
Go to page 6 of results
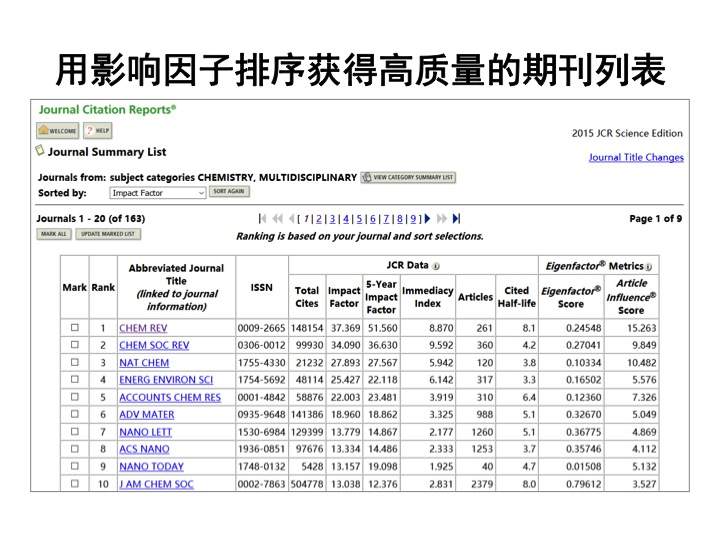[373, 219]
